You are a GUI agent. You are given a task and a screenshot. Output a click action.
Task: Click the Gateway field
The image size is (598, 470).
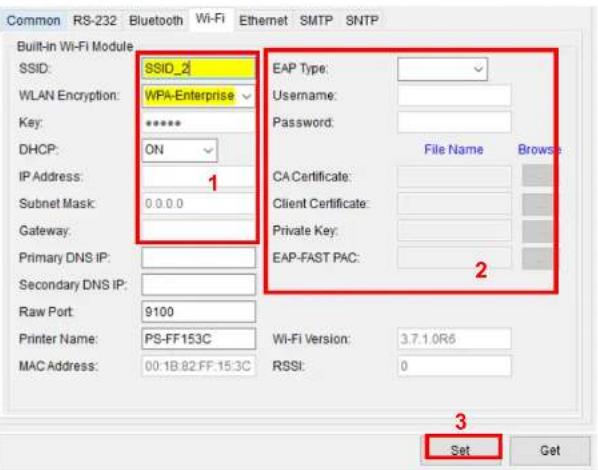(x=198, y=230)
